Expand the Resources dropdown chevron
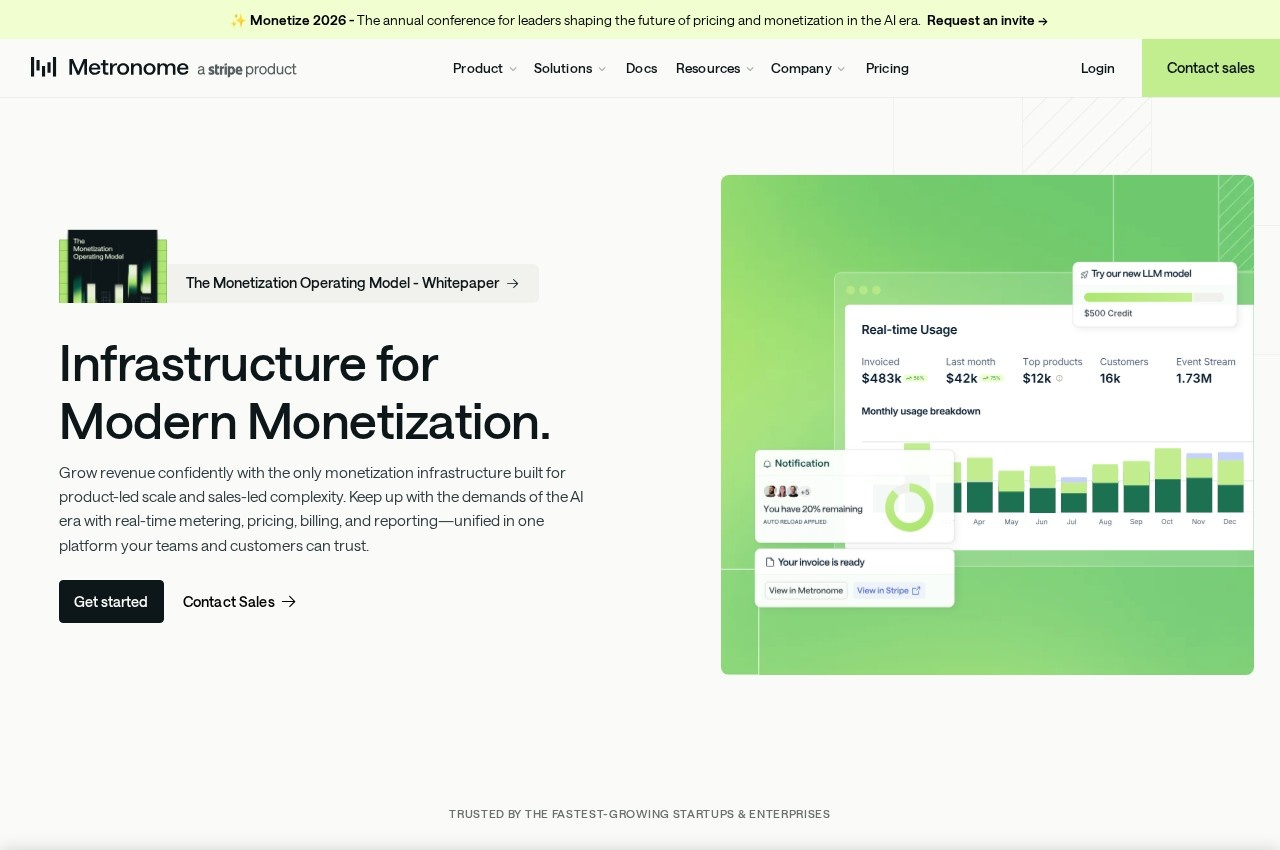Viewport: 1280px width, 850px height. [750, 69]
